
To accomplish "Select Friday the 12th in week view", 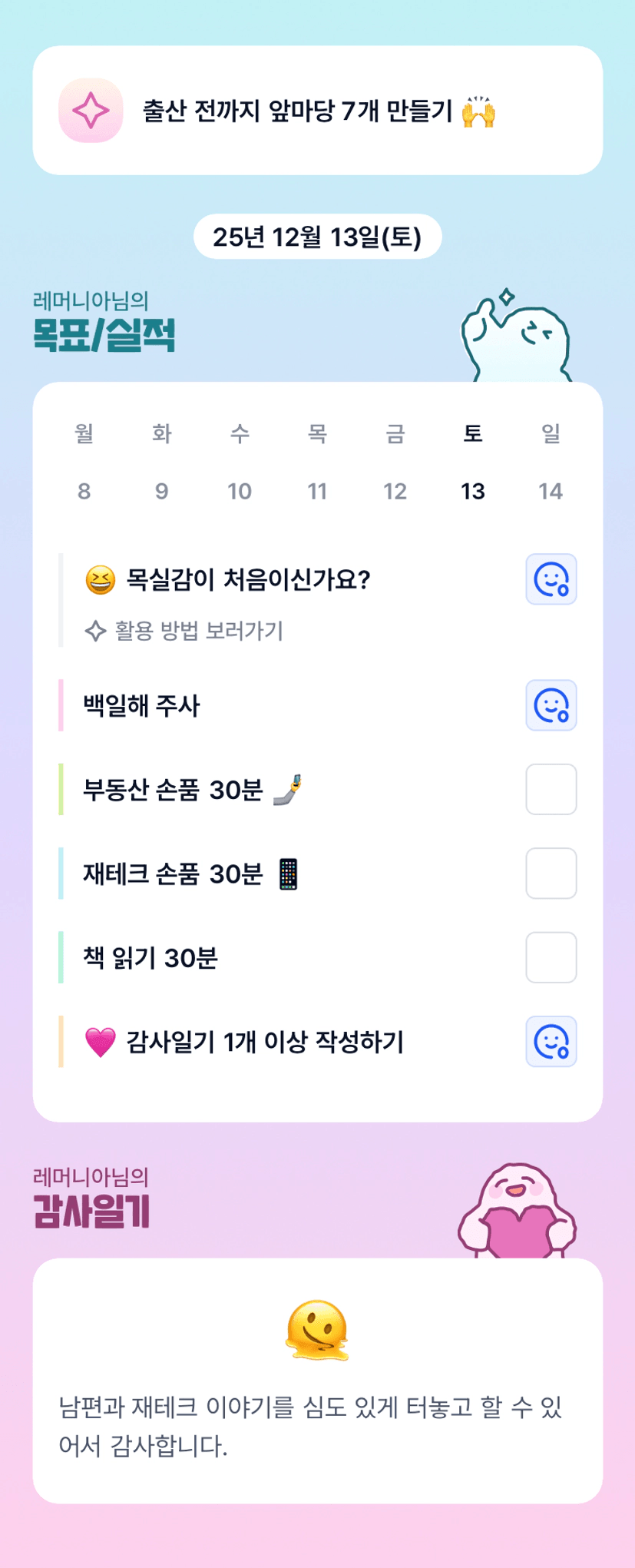I will coord(395,490).
